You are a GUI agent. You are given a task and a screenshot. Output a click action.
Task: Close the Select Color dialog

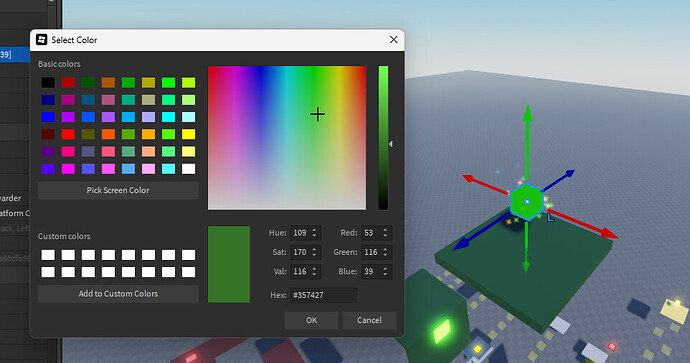(393, 40)
